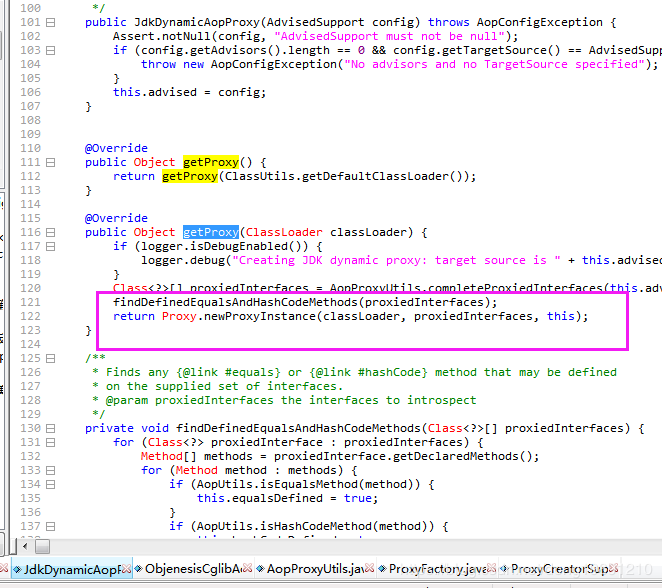Click the string "AdvisedSupport must not be null"
Image resolution: width=662 pixels, height=588 pixels.
(390, 36)
